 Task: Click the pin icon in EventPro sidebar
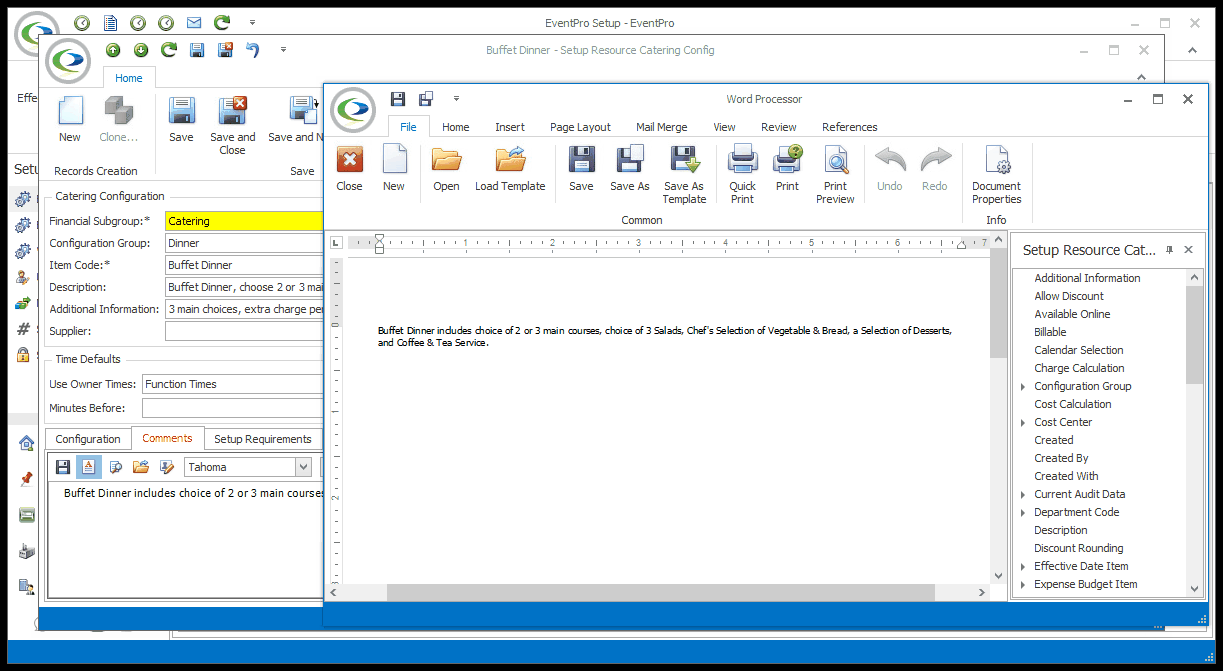(27, 479)
